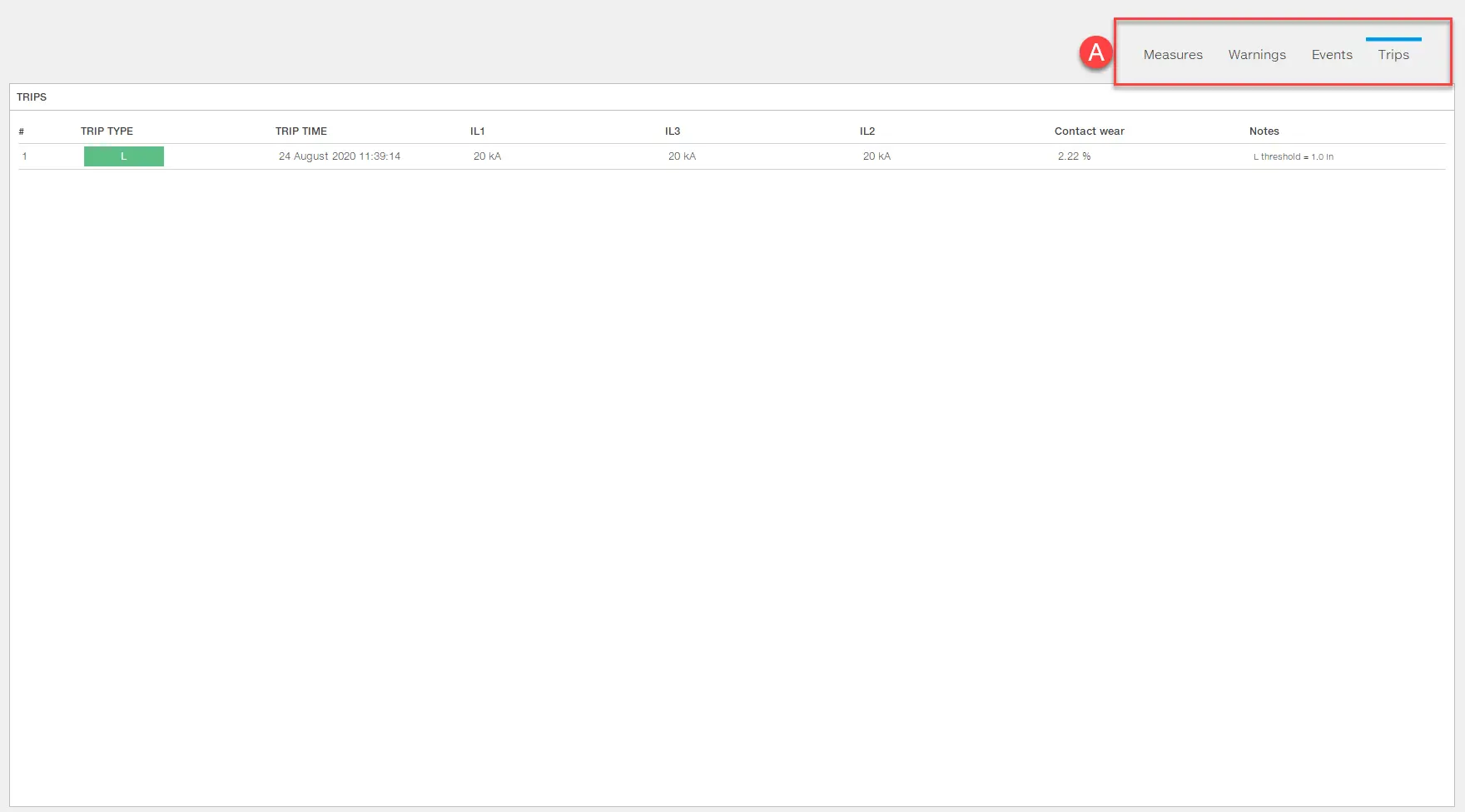
Task: Click the 2.22 % contact wear value
Action: (x=1074, y=156)
